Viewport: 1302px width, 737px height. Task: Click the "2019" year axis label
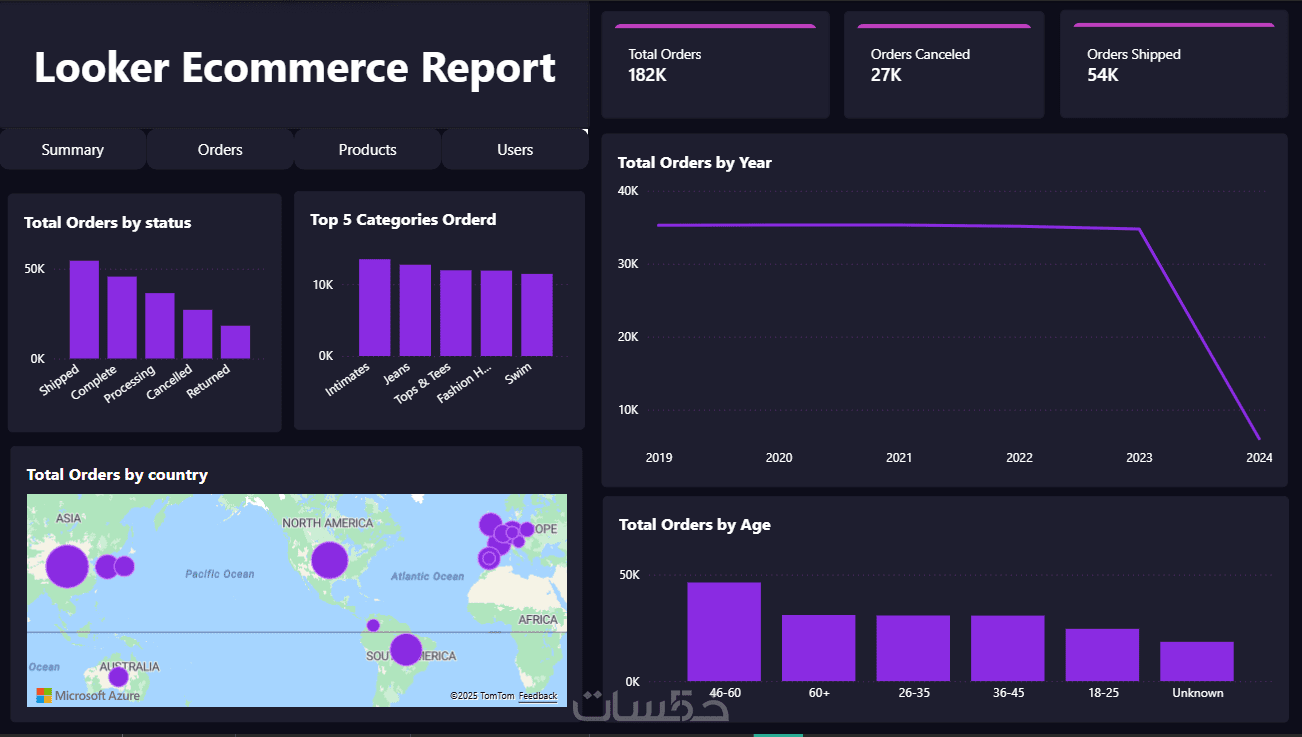[x=659, y=458]
